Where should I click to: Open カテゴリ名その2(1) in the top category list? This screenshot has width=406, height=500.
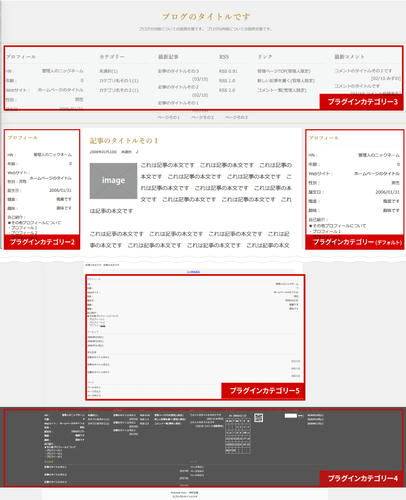click(119, 90)
